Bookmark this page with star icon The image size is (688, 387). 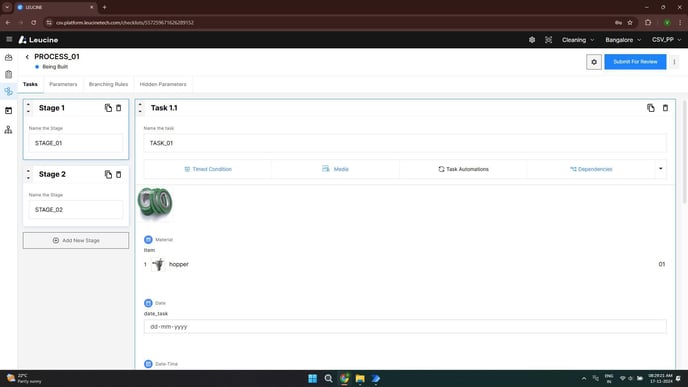(x=630, y=22)
